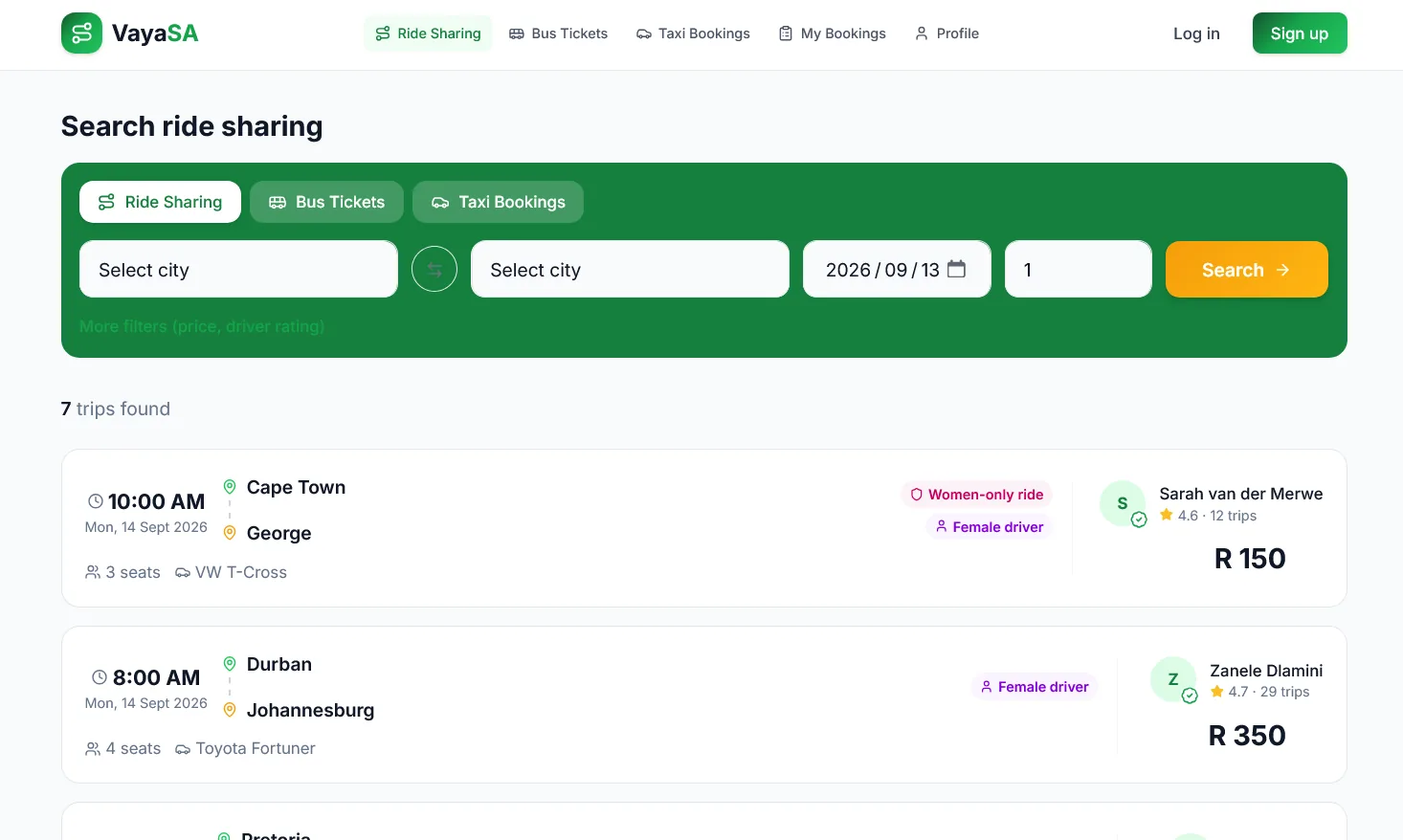Open Taxi Bookings in the top navigation

point(693,33)
